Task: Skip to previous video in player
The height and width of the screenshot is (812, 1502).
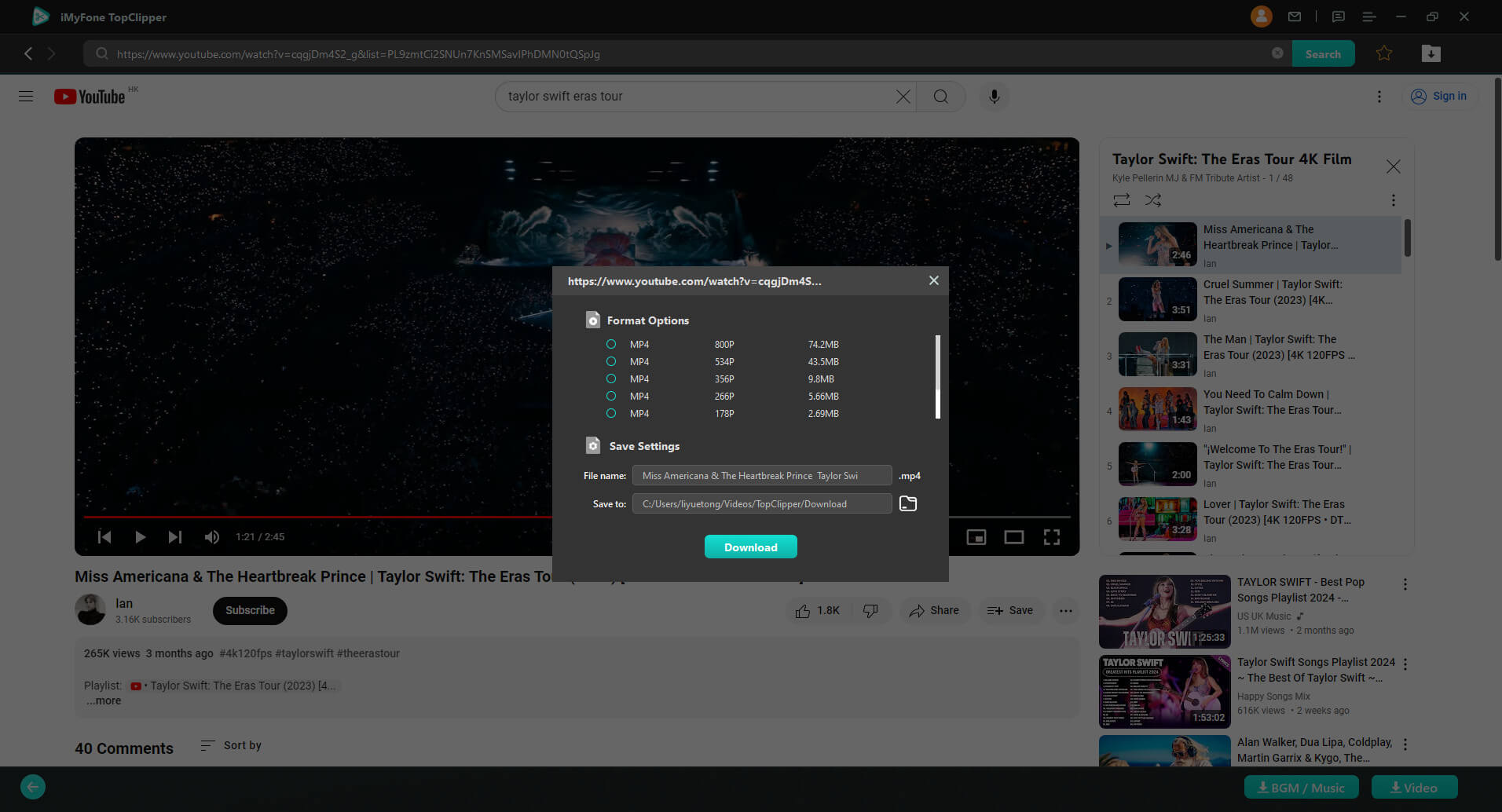Action: (x=104, y=537)
